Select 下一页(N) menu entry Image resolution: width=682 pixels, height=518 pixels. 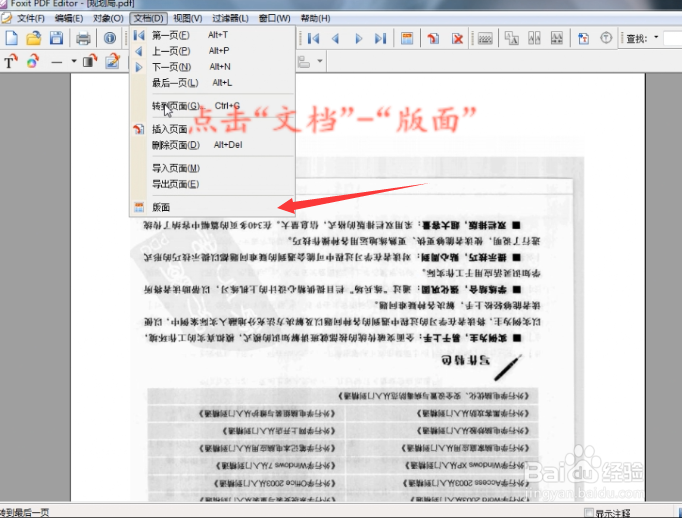(213, 67)
